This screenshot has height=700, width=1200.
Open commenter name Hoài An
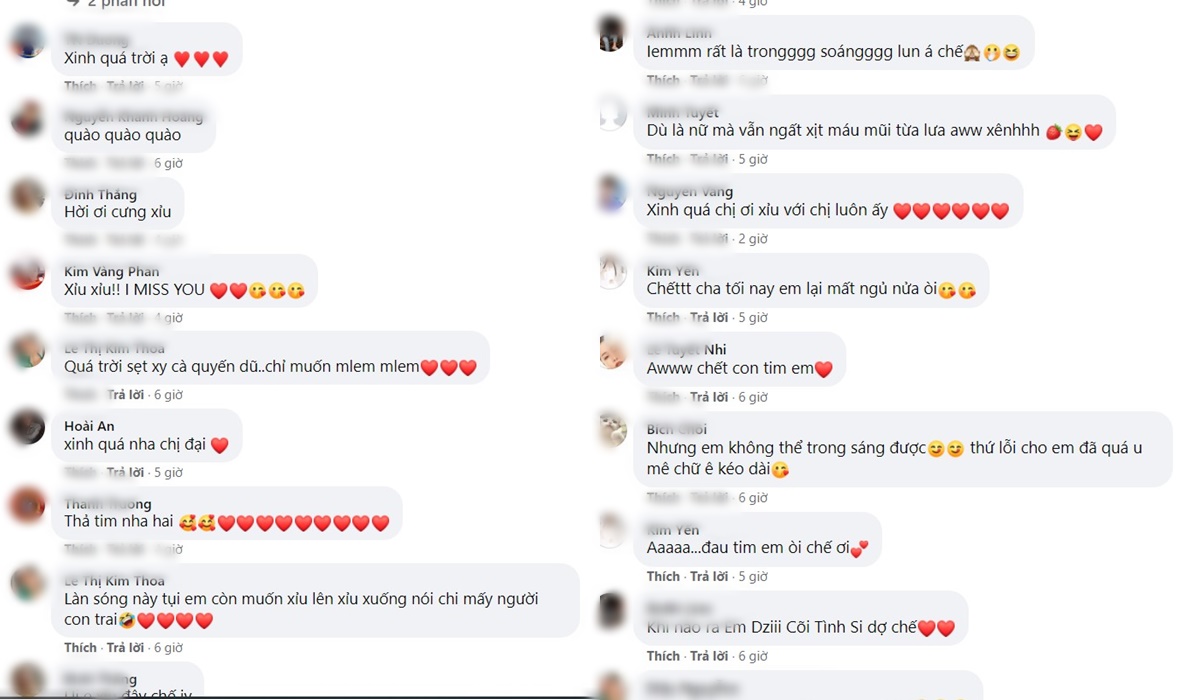point(89,426)
